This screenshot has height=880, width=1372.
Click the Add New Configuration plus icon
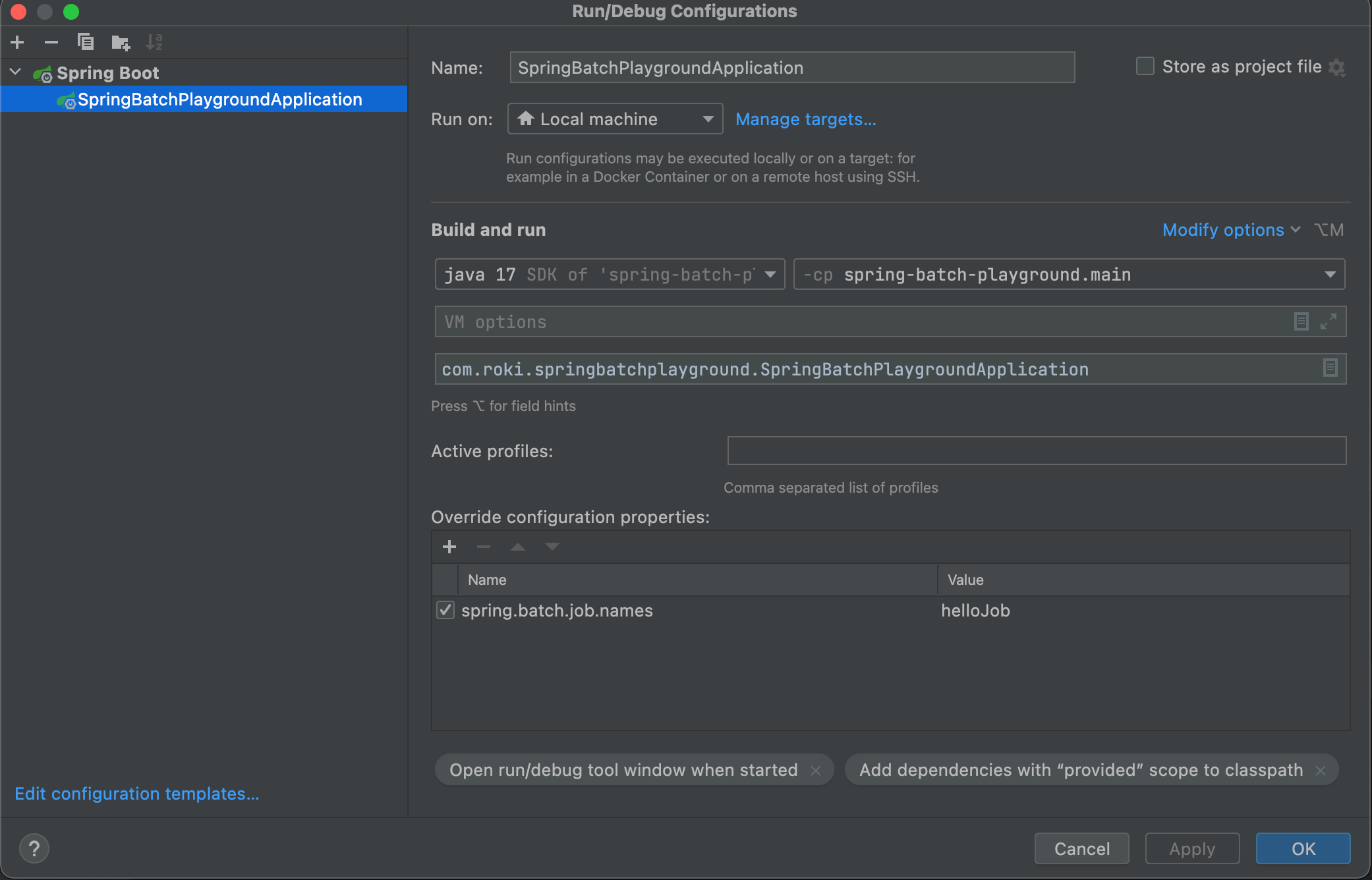click(18, 43)
